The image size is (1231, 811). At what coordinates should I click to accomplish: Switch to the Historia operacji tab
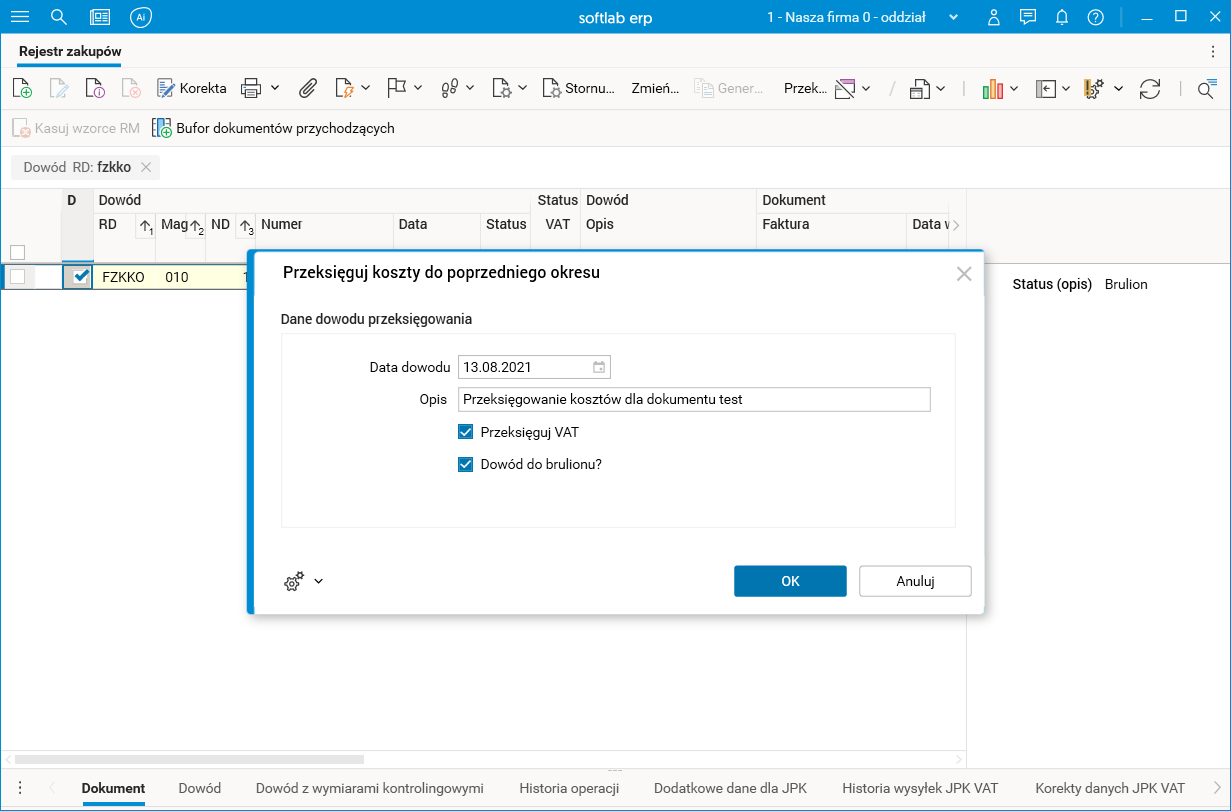[569, 788]
